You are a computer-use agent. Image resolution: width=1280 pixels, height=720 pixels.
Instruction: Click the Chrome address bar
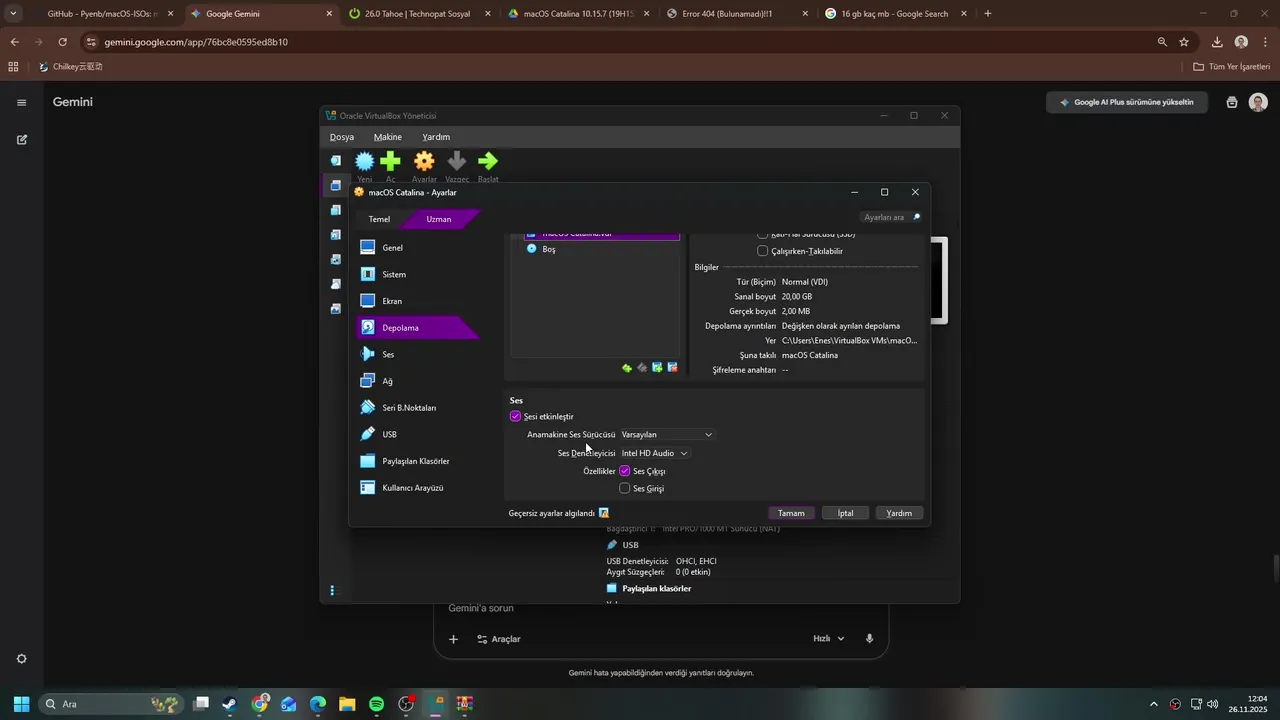(620, 42)
